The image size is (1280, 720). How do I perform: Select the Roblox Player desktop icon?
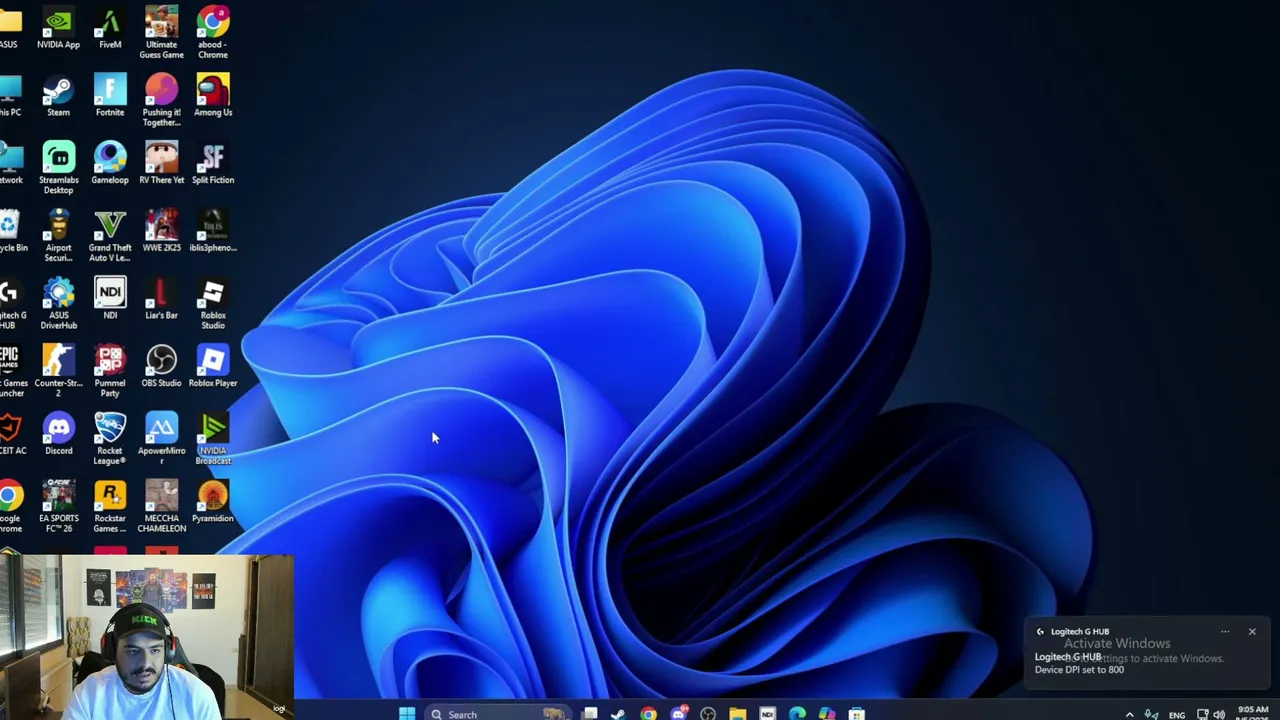(x=213, y=367)
